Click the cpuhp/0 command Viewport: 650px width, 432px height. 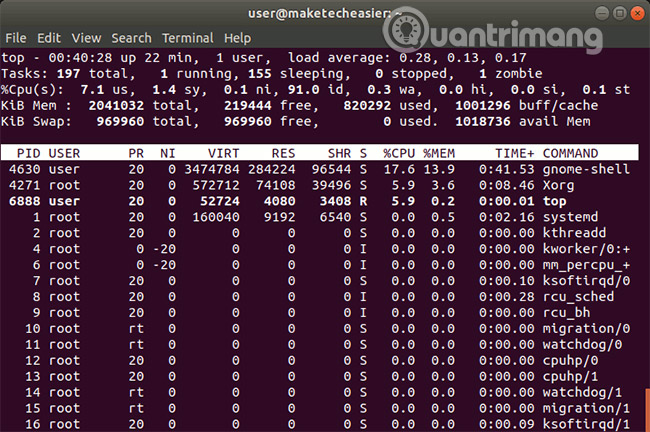(570, 361)
